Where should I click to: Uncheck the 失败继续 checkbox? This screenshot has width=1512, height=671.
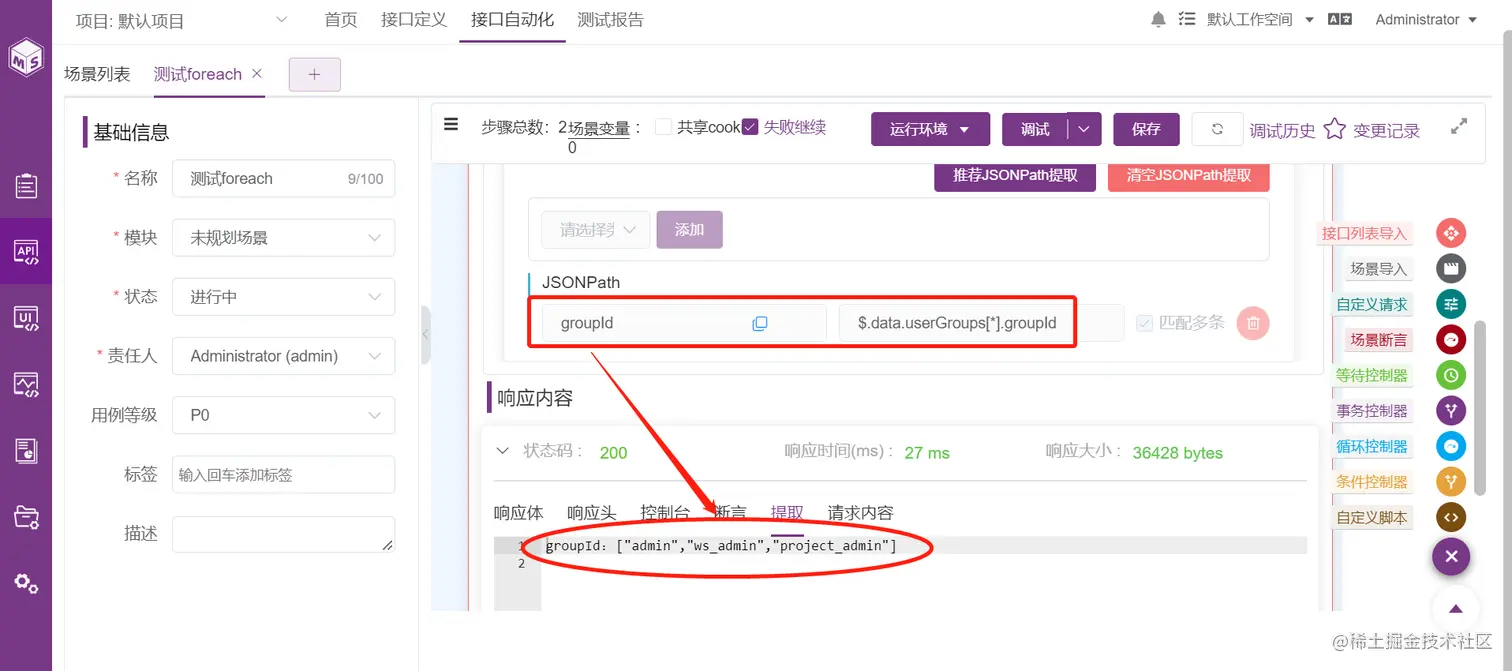coord(750,127)
